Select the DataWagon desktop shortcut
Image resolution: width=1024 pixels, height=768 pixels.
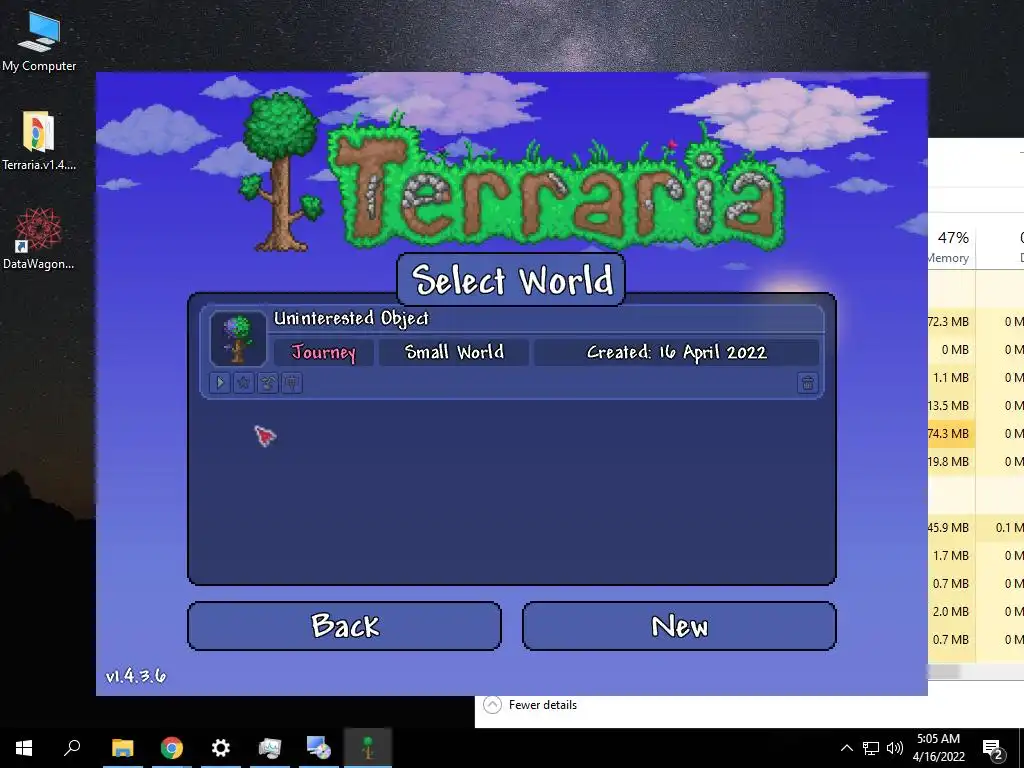pyautogui.click(x=39, y=239)
